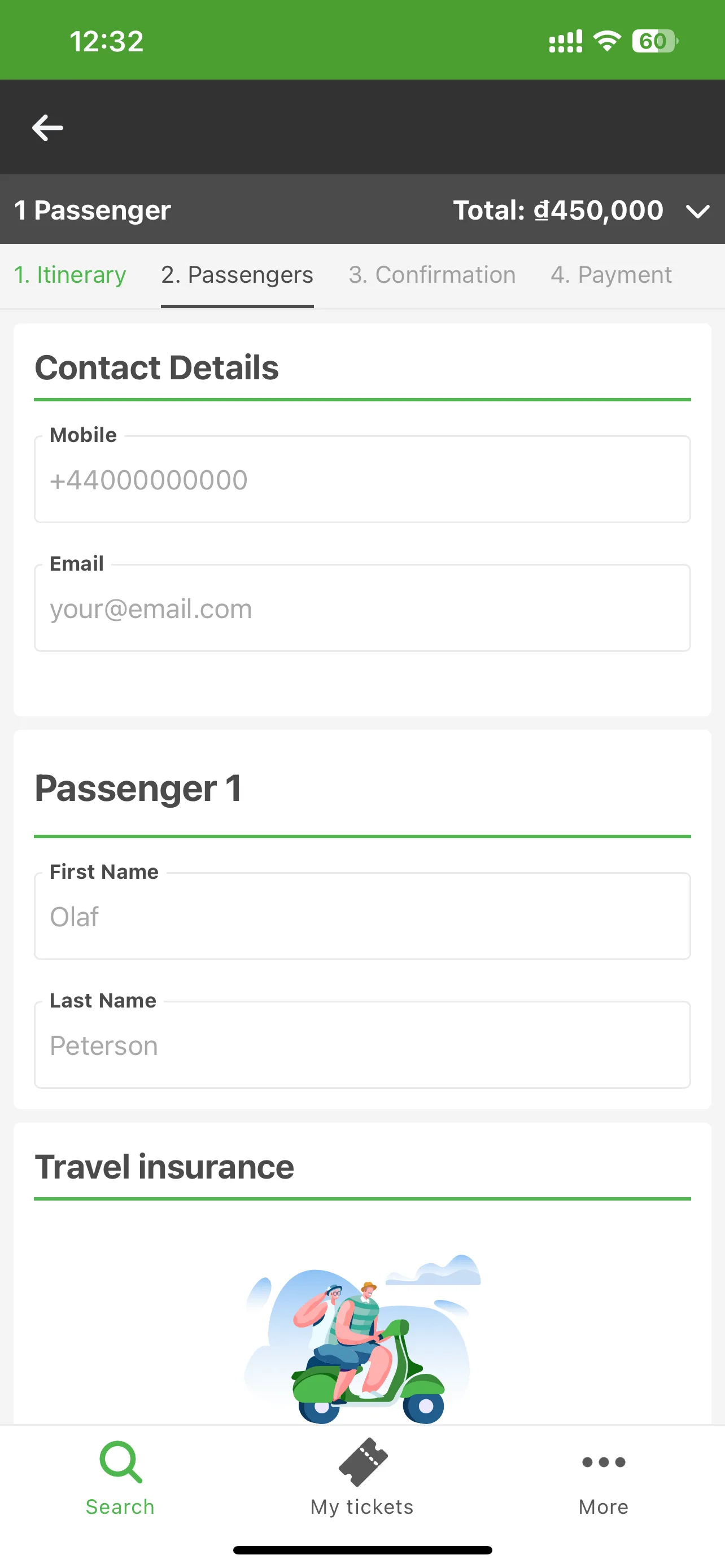The image size is (725, 1568).
Task: Focus the Email input field
Action: coord(362,608)
